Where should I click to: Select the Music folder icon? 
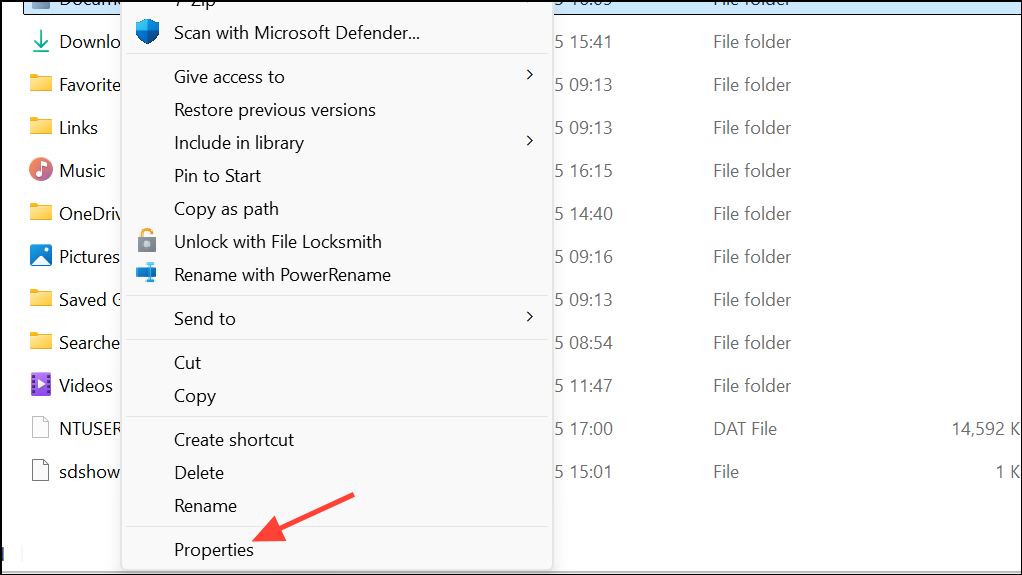(x=40, y=170)
